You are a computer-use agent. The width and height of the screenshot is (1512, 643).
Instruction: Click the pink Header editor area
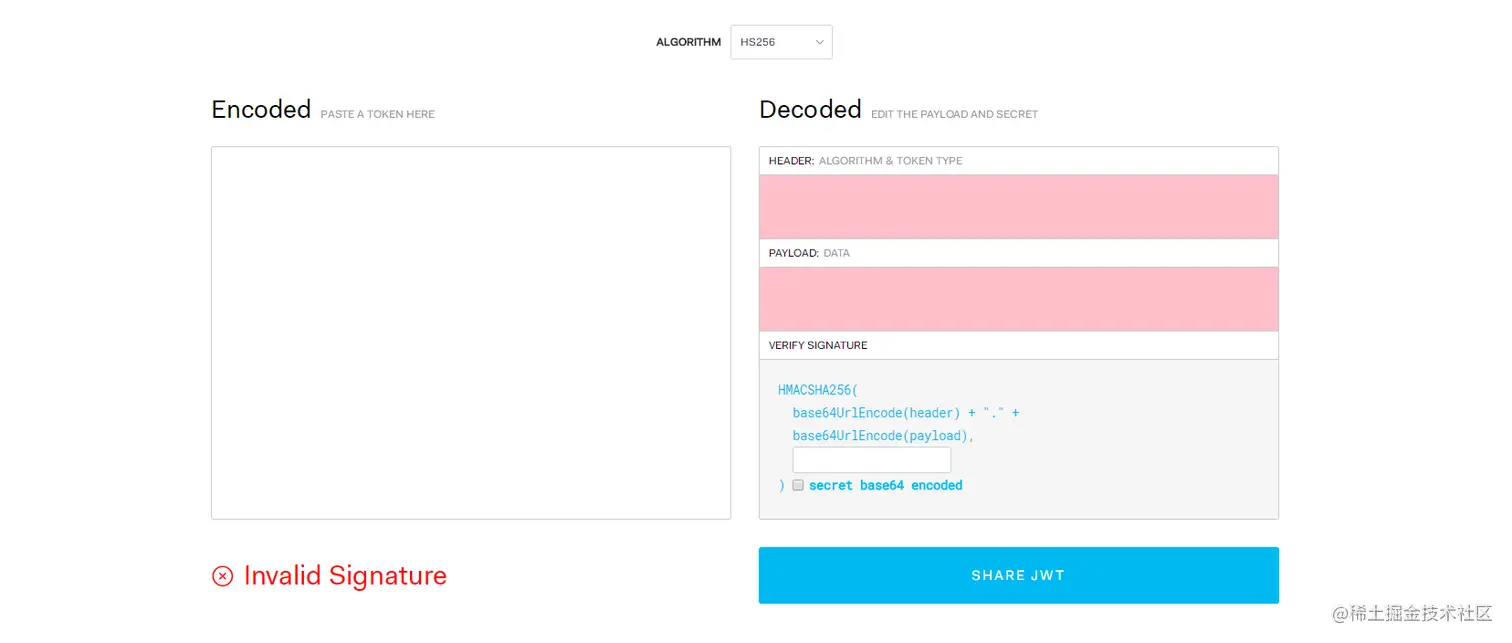tap(1018, 207)
